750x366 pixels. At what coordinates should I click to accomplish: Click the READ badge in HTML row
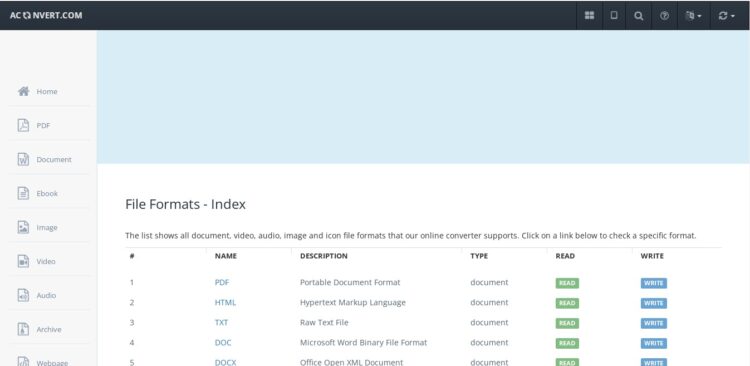pyautogui.click(x=567, y=303)
